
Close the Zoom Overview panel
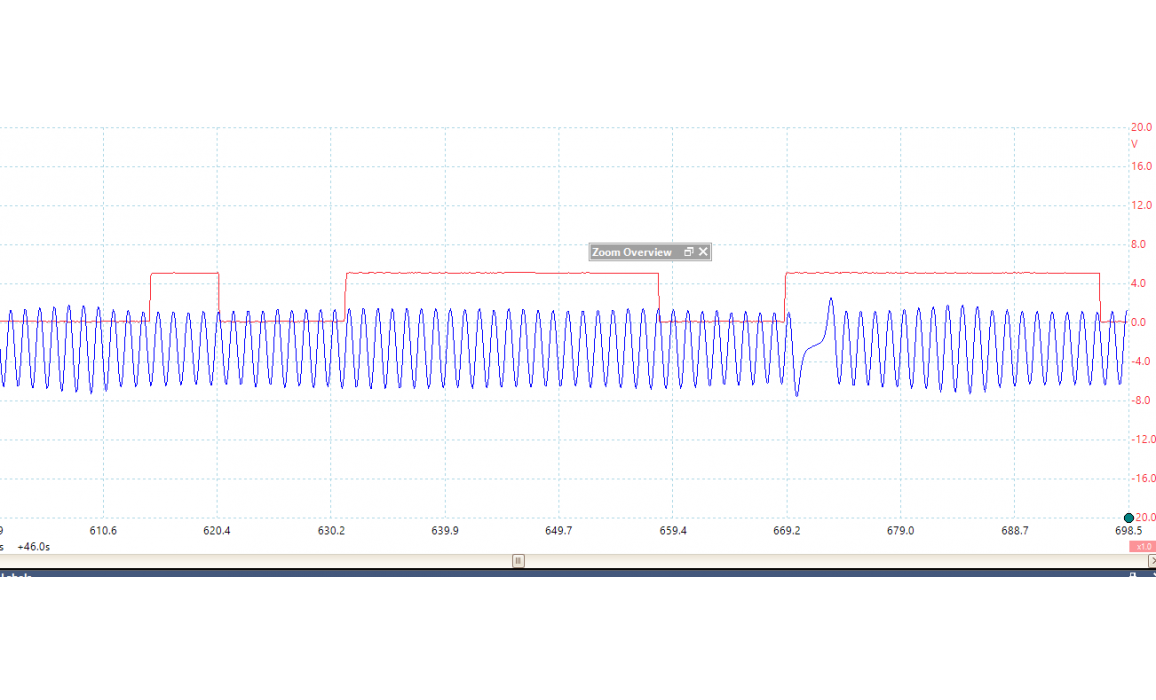click(703, 253)
